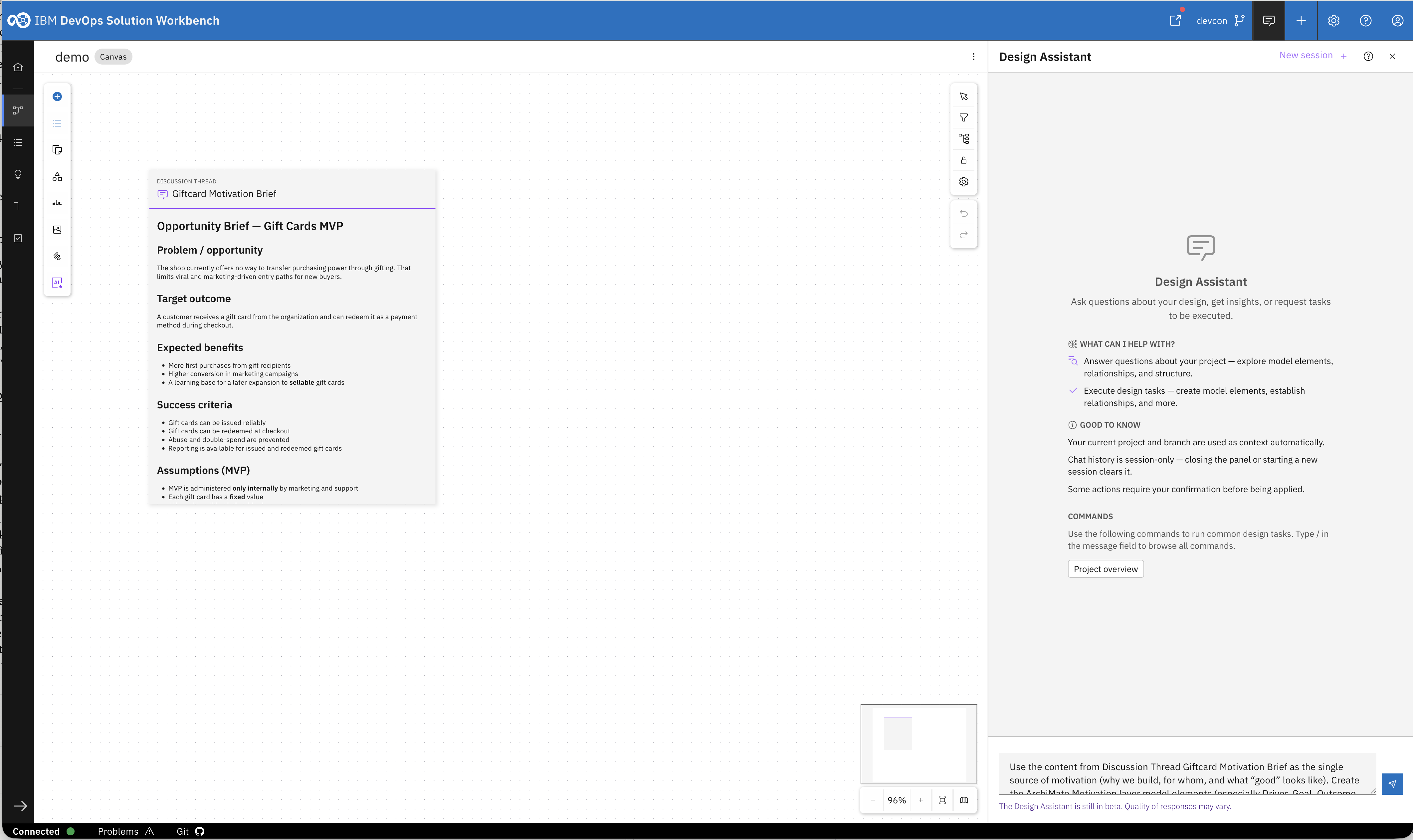This screenshot has height=840, width=1413.
Task: Open the devcon branch selector
Action: pos(1221,20)
